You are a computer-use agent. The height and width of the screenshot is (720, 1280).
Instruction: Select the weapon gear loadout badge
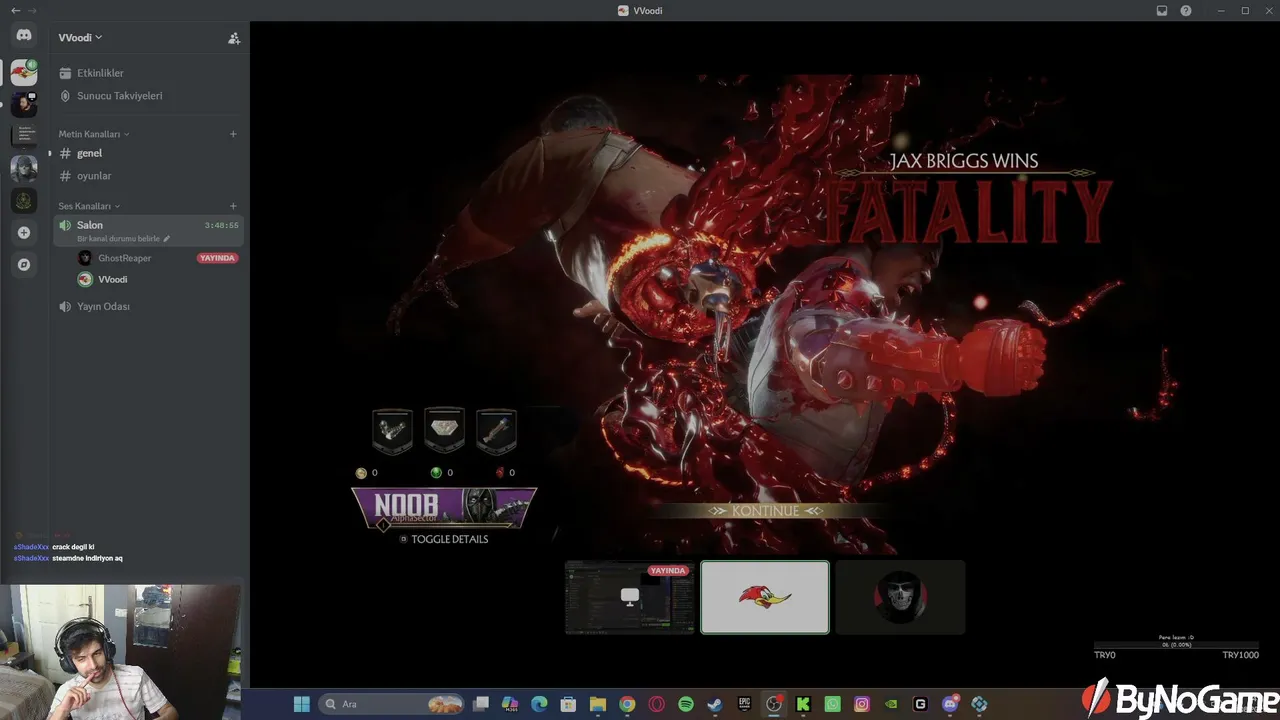coord(496,432)
